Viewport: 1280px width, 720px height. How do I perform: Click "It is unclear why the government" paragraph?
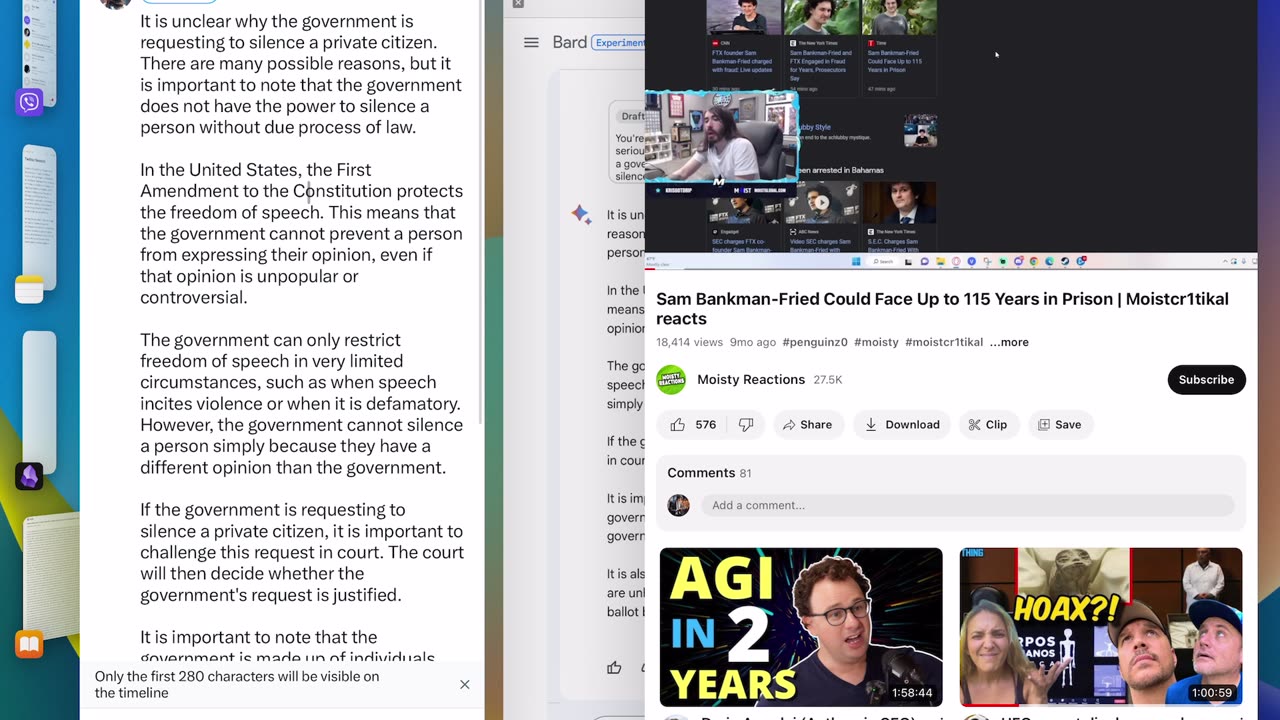(301, 74)
